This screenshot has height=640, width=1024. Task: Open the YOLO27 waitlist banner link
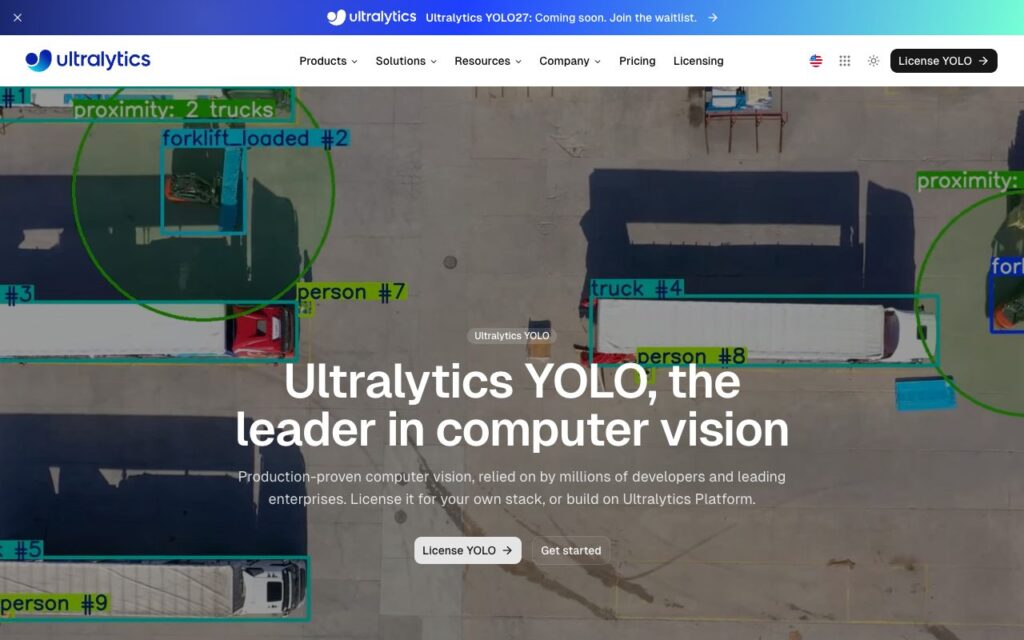click(561, 18)
